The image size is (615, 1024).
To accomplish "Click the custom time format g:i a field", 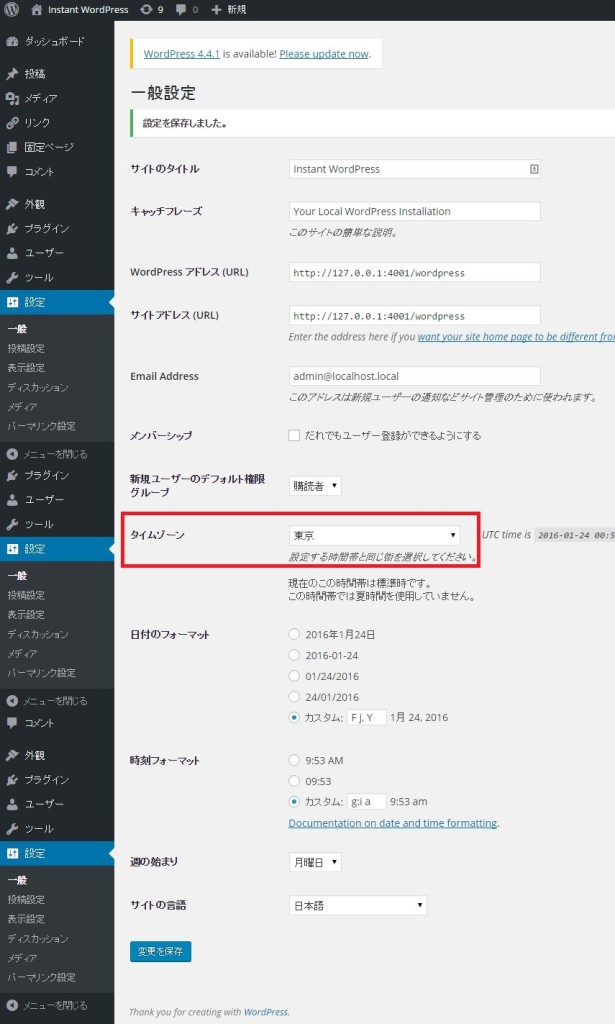I will point(366,801).
